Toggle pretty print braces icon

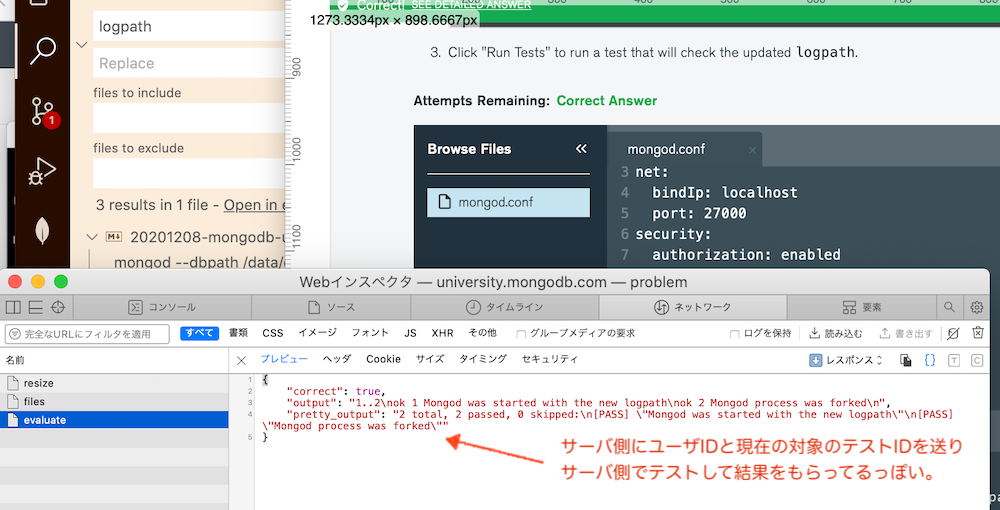930,360
